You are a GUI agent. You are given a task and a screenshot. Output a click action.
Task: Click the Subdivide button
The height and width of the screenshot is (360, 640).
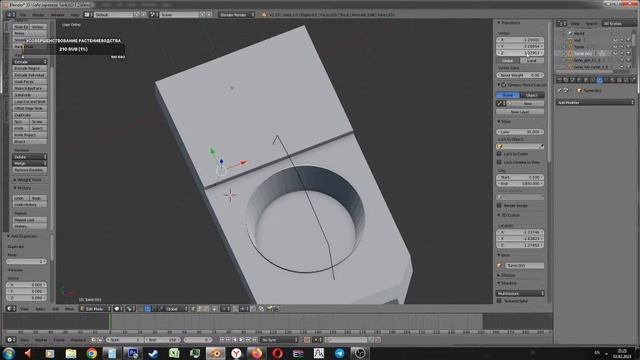[x=30, y=95]
